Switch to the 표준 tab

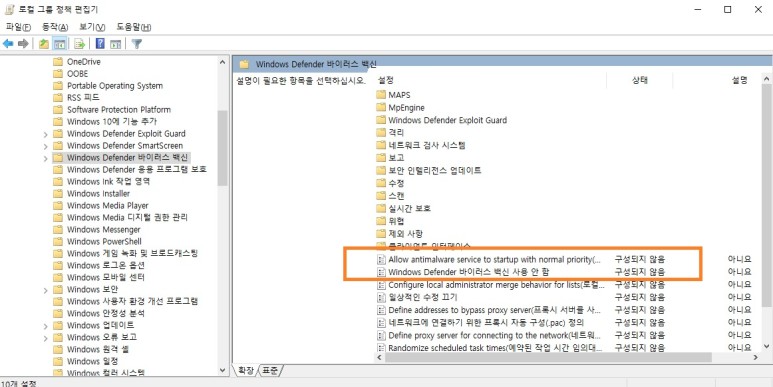pos(270,370)
